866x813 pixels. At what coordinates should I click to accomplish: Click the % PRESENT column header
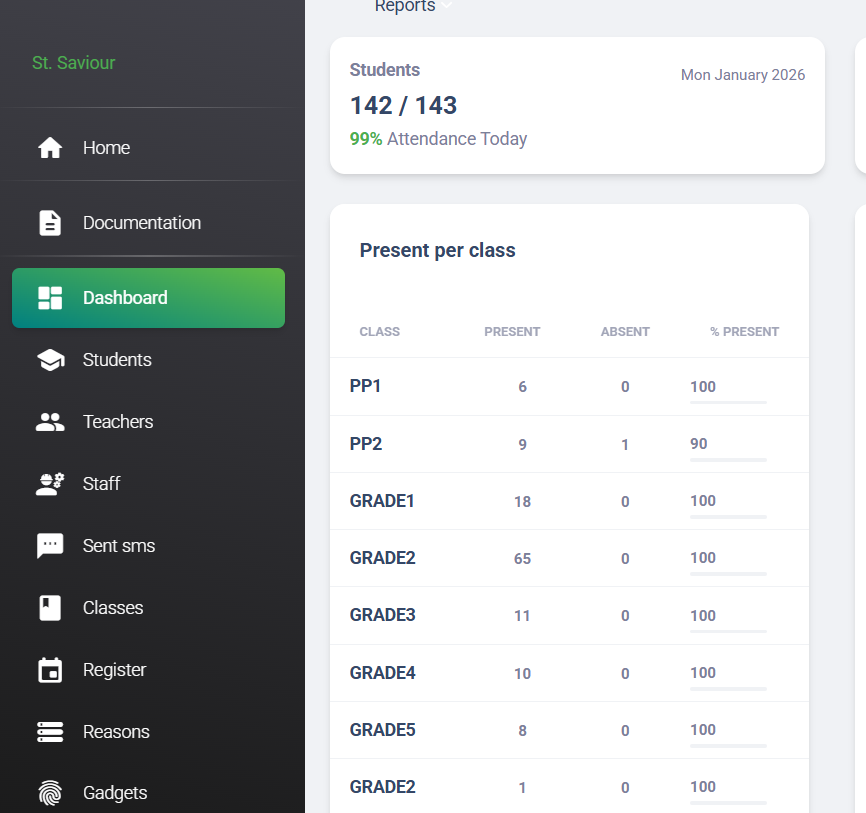744,332
